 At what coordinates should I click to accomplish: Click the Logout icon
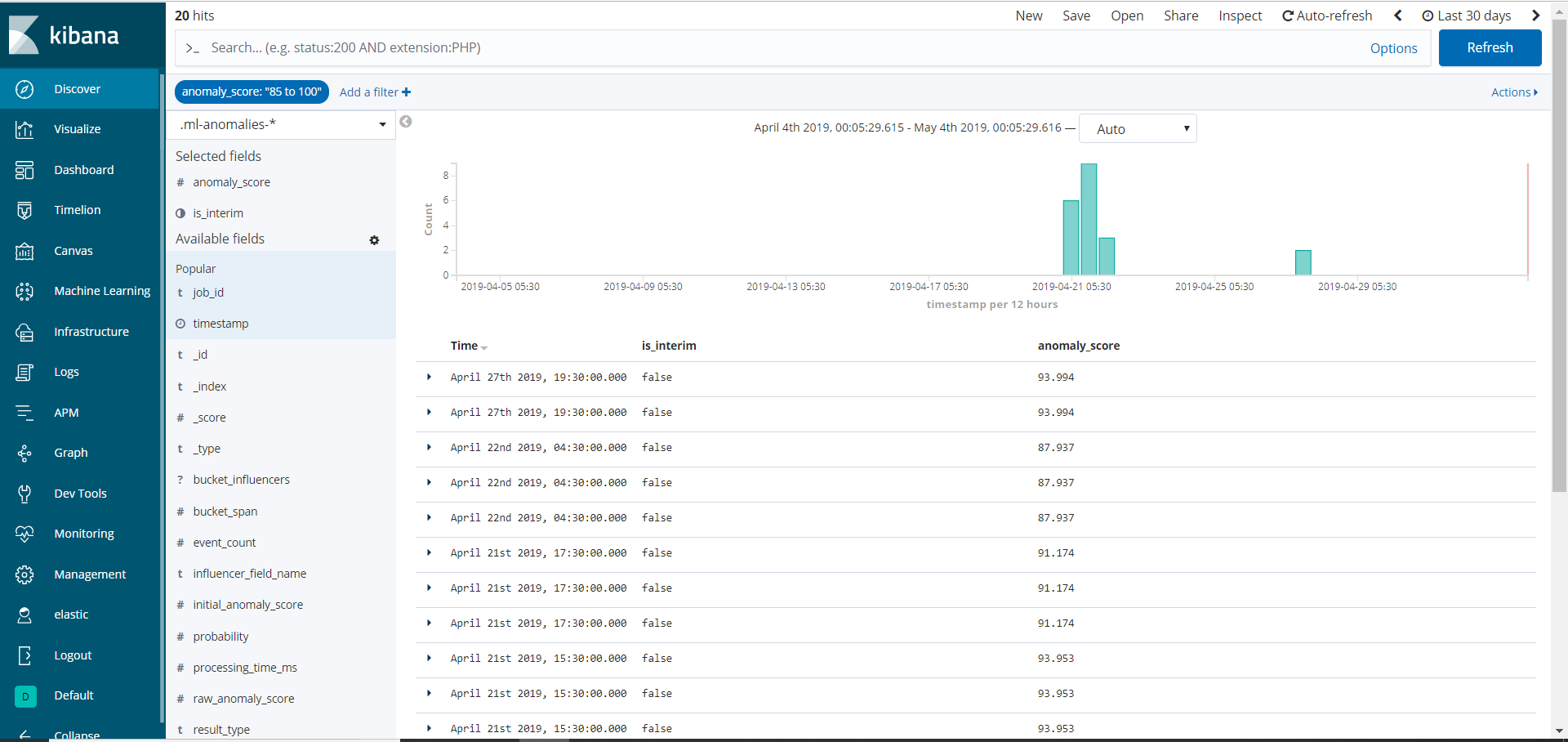[x=24, y=655]
